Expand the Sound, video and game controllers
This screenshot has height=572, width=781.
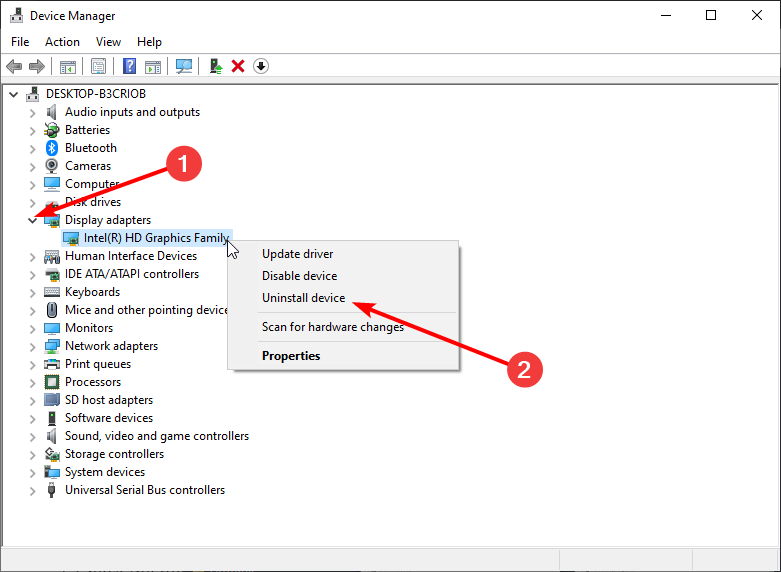point(33,436)
